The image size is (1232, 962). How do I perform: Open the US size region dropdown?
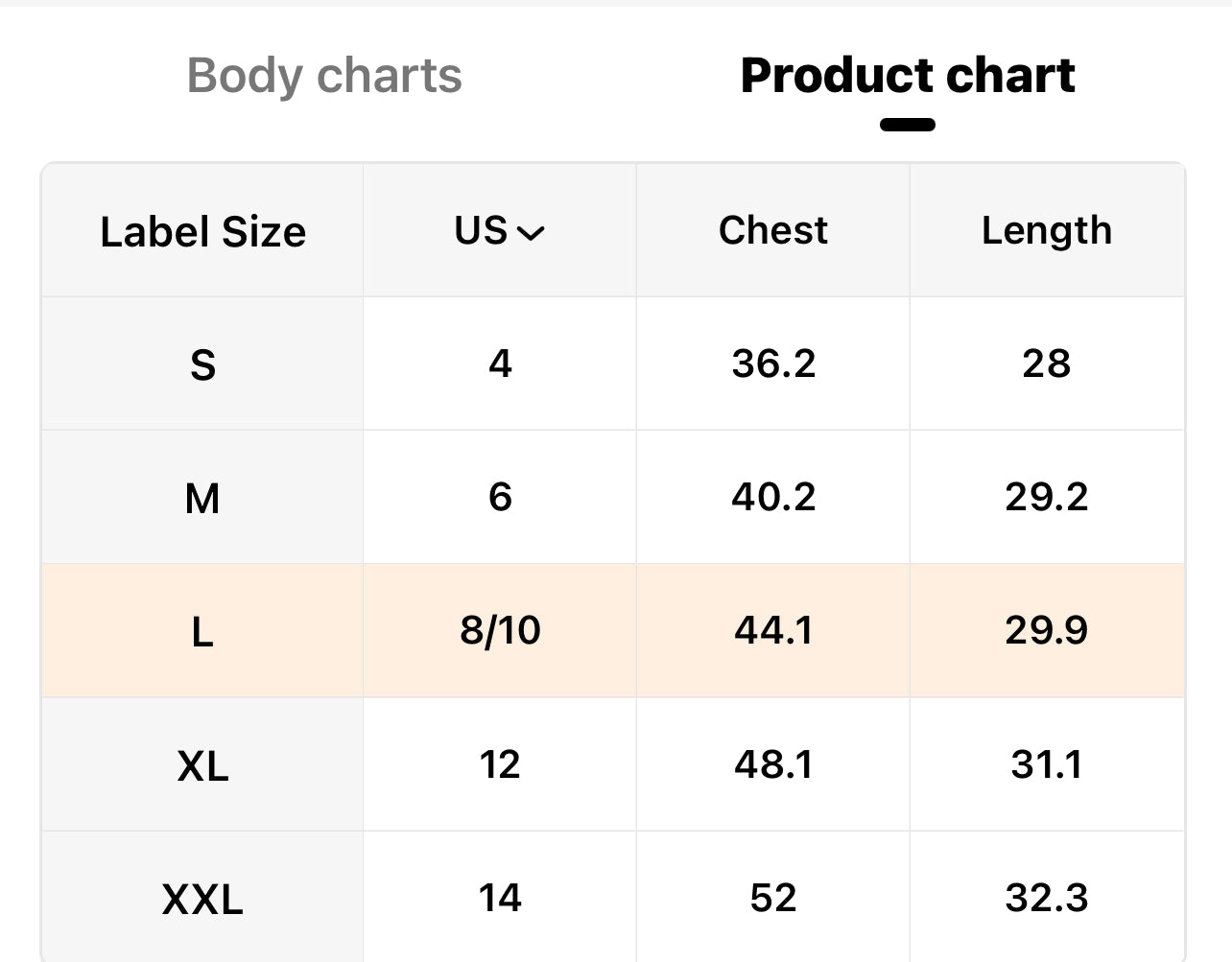coord(499,231)
